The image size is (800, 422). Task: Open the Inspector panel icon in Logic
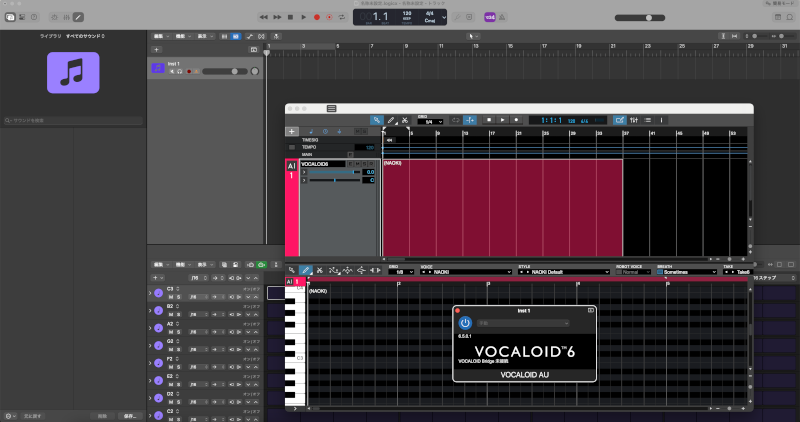[x=22, y=17]
